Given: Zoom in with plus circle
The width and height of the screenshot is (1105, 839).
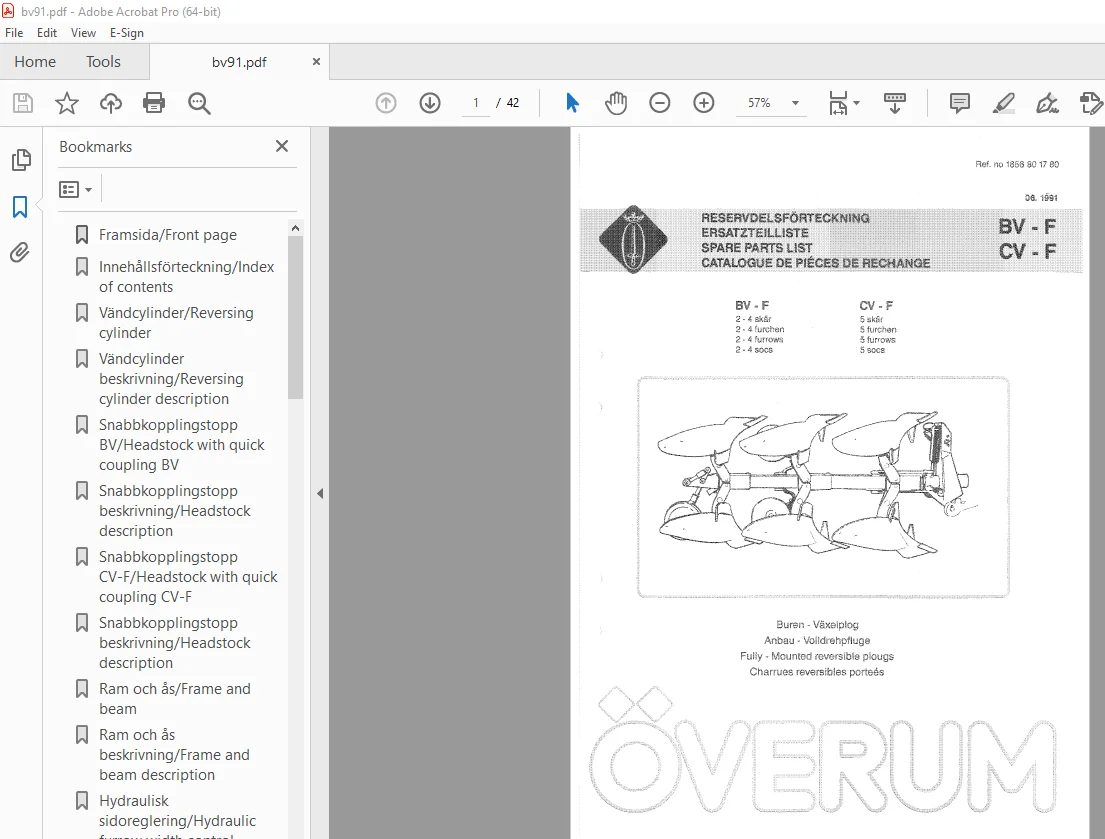Looking at the screenshot, I should (703, 103).
